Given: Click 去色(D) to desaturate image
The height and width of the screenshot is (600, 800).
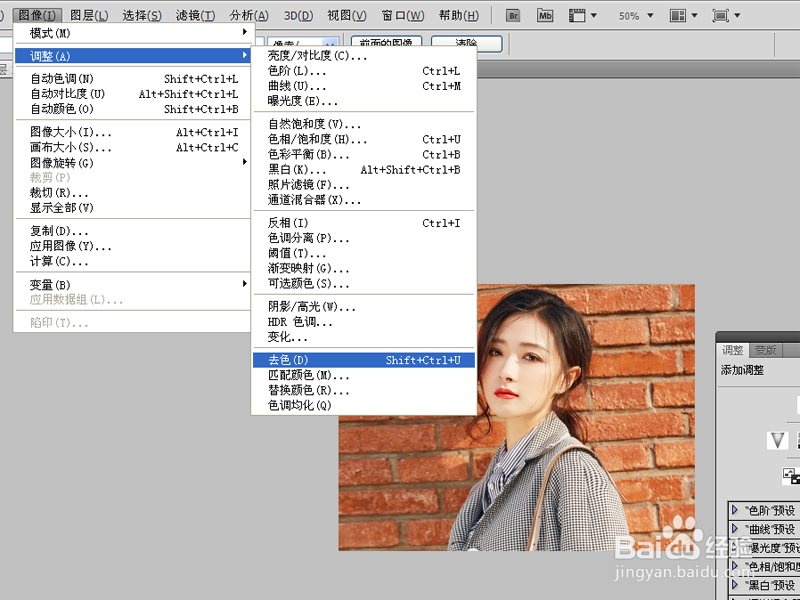Looking at the screenshot, I should click(364, 360).
